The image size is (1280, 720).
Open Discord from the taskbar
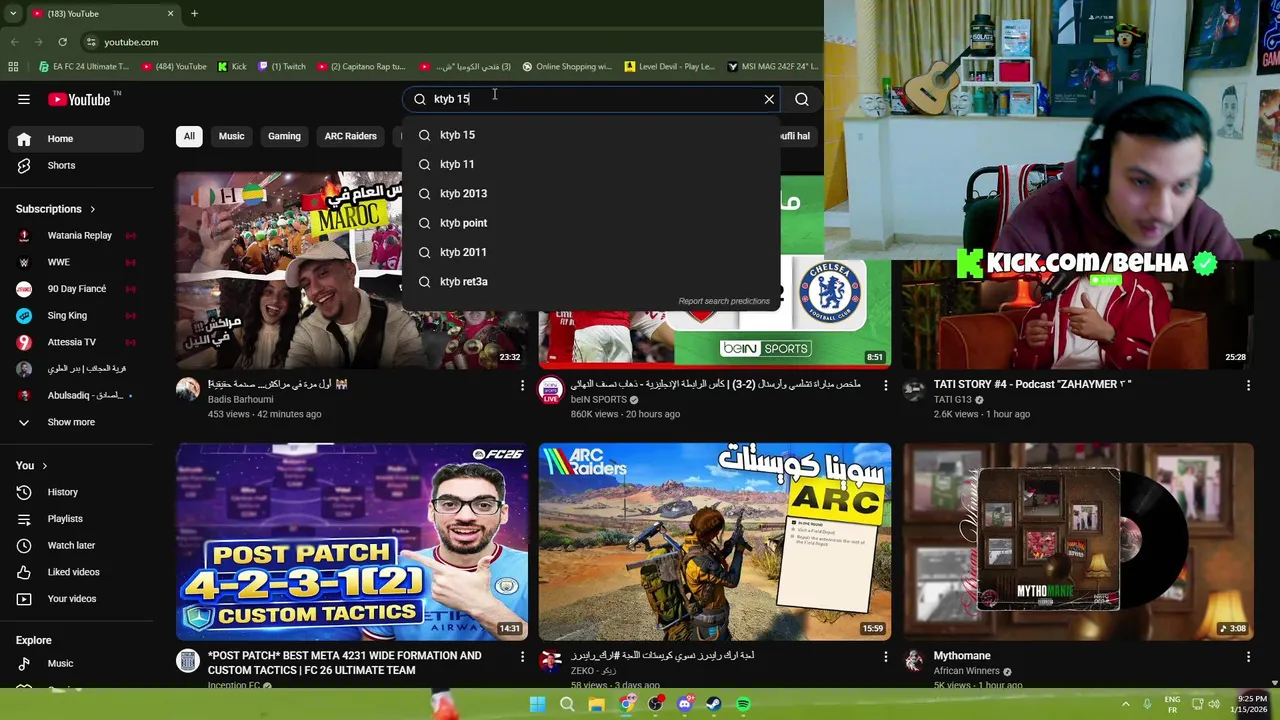[x=685, y=704]
